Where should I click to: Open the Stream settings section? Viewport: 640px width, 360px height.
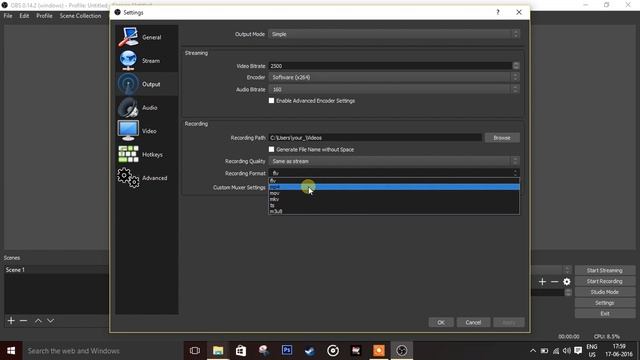click(x=147, y=60)
